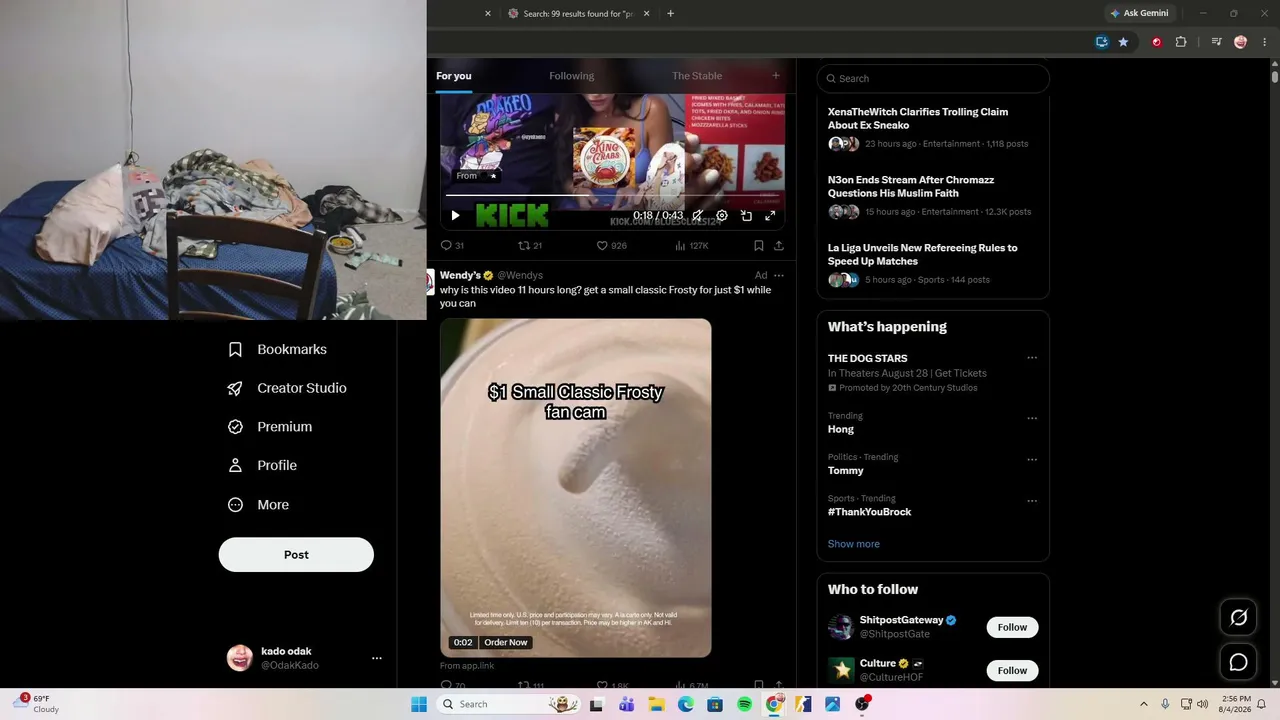Open Chrome media controls
1280x720 pixels.
tap(1216, 42)
